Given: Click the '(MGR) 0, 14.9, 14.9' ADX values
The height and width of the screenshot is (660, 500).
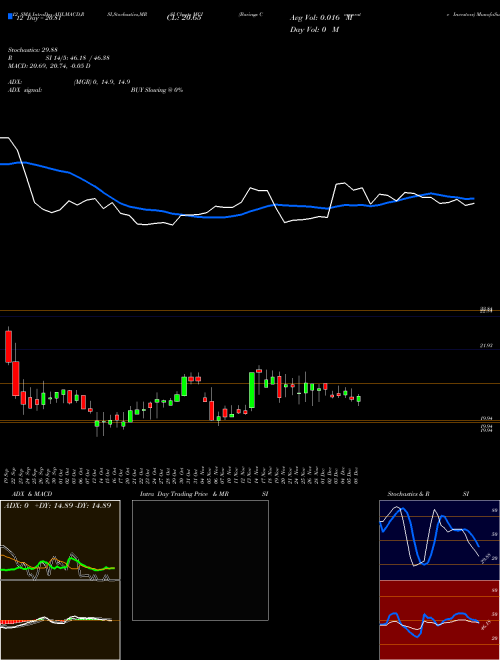Looking at the screenshot, I should tap(102, 82).
